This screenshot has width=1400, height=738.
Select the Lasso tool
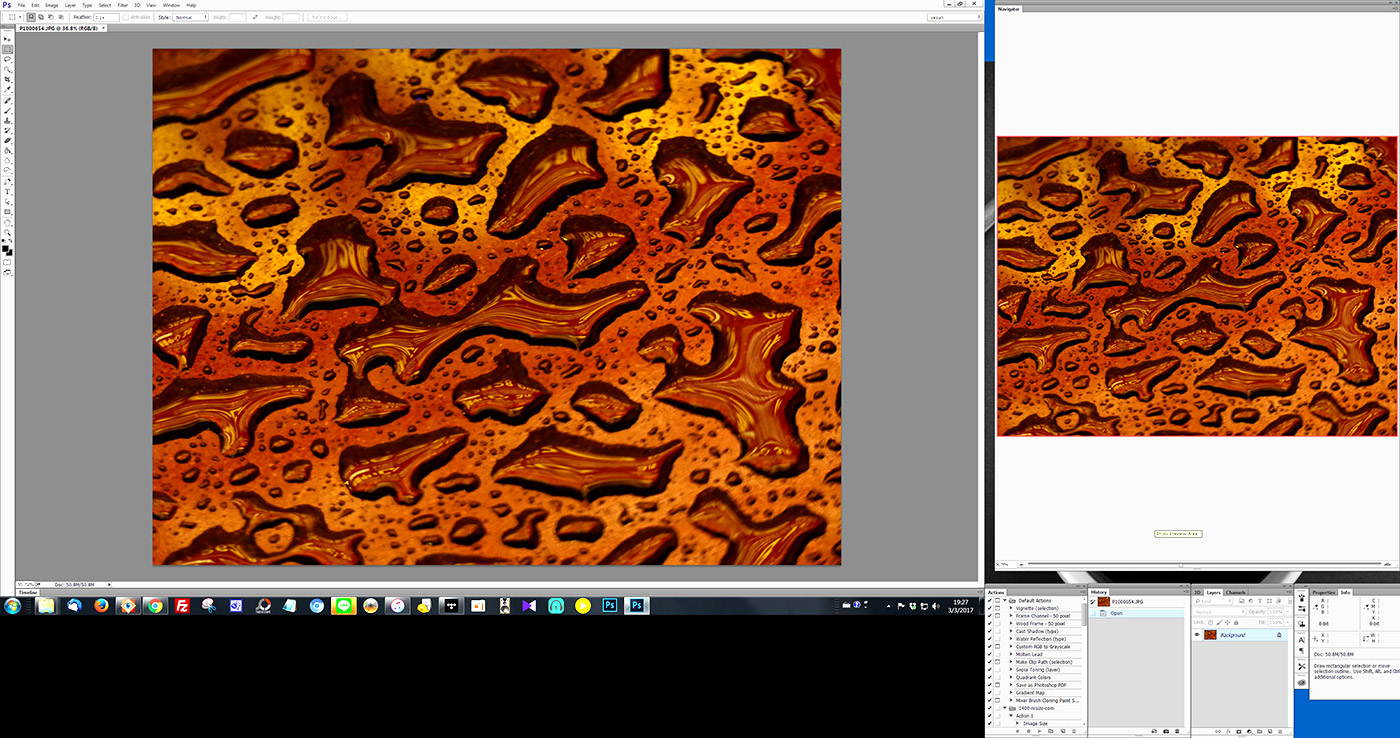tap(7, 59)
